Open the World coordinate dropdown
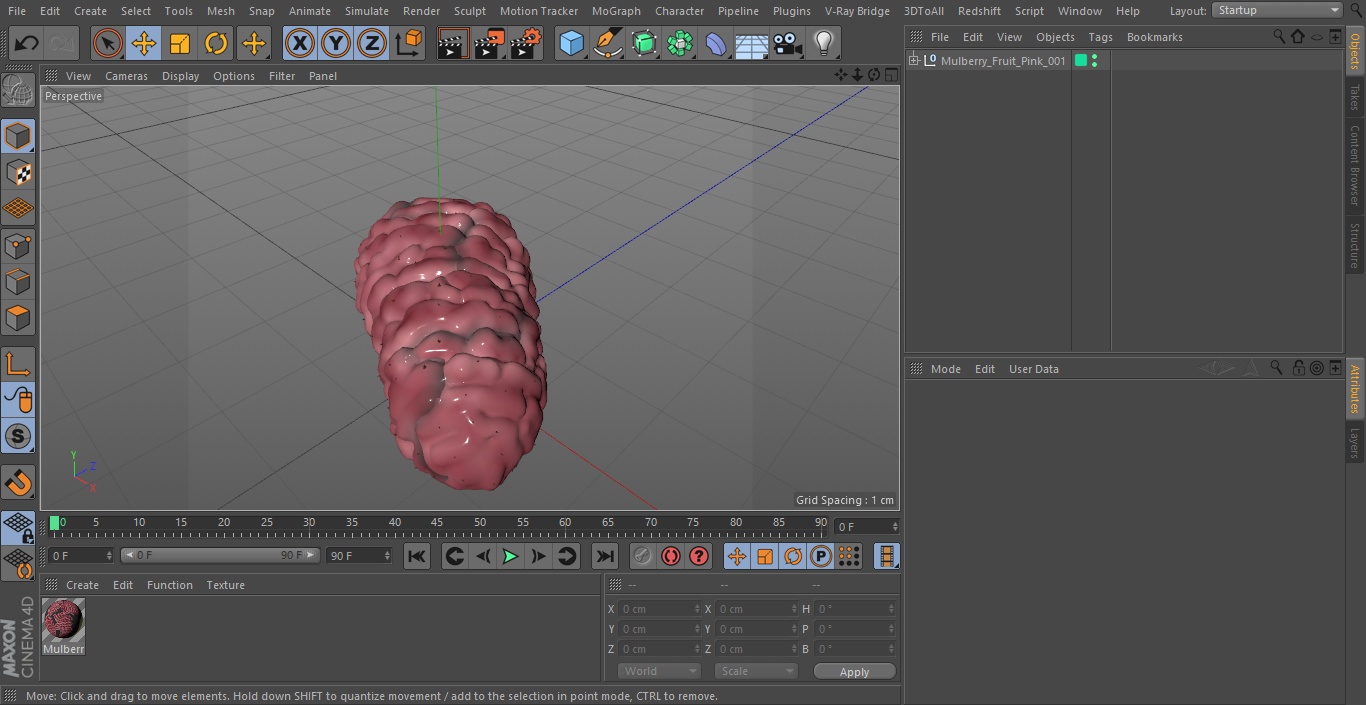Image resolution: width=1366 pixels, height=705 pixels. point(659,671)
